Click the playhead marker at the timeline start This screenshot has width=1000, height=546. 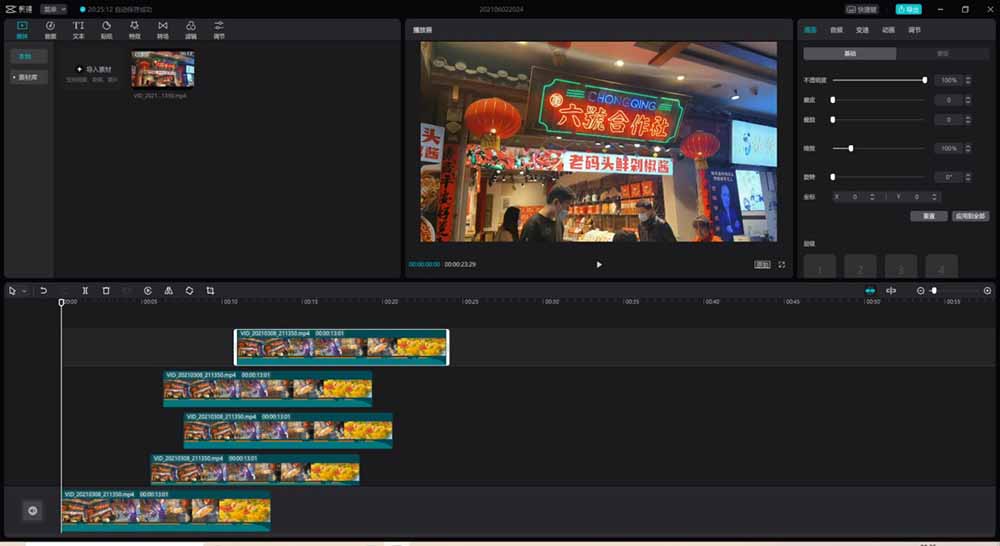[x=62, y=302]
